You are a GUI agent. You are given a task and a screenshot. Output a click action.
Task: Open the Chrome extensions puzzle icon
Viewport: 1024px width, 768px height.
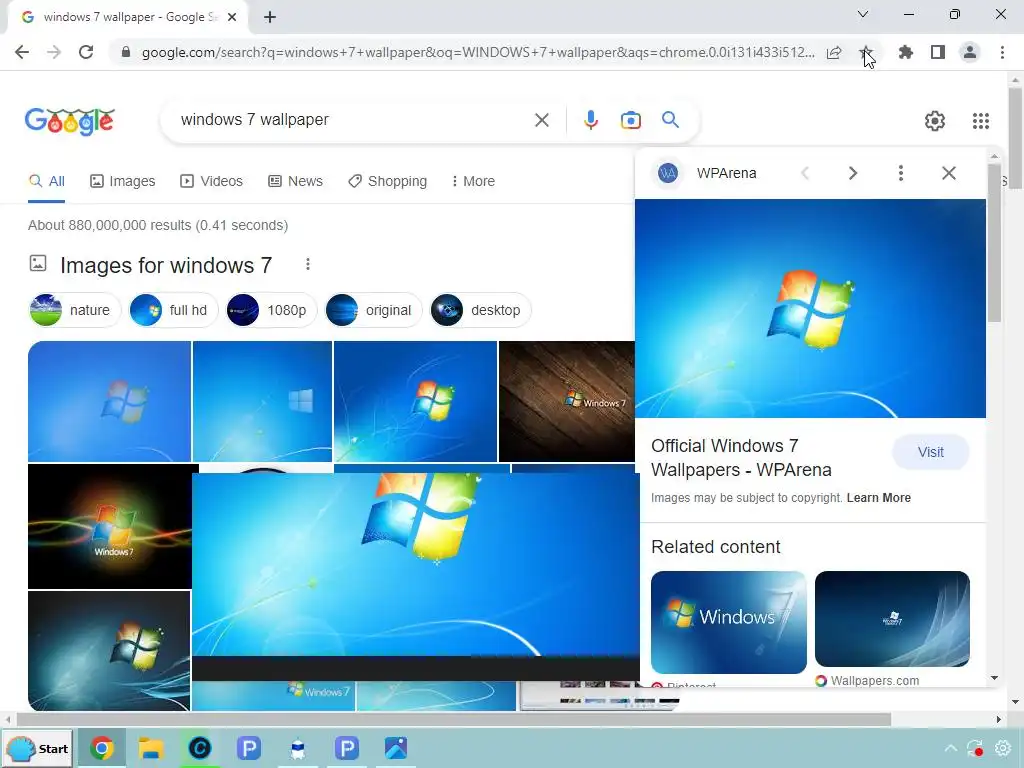coord(905,52)
